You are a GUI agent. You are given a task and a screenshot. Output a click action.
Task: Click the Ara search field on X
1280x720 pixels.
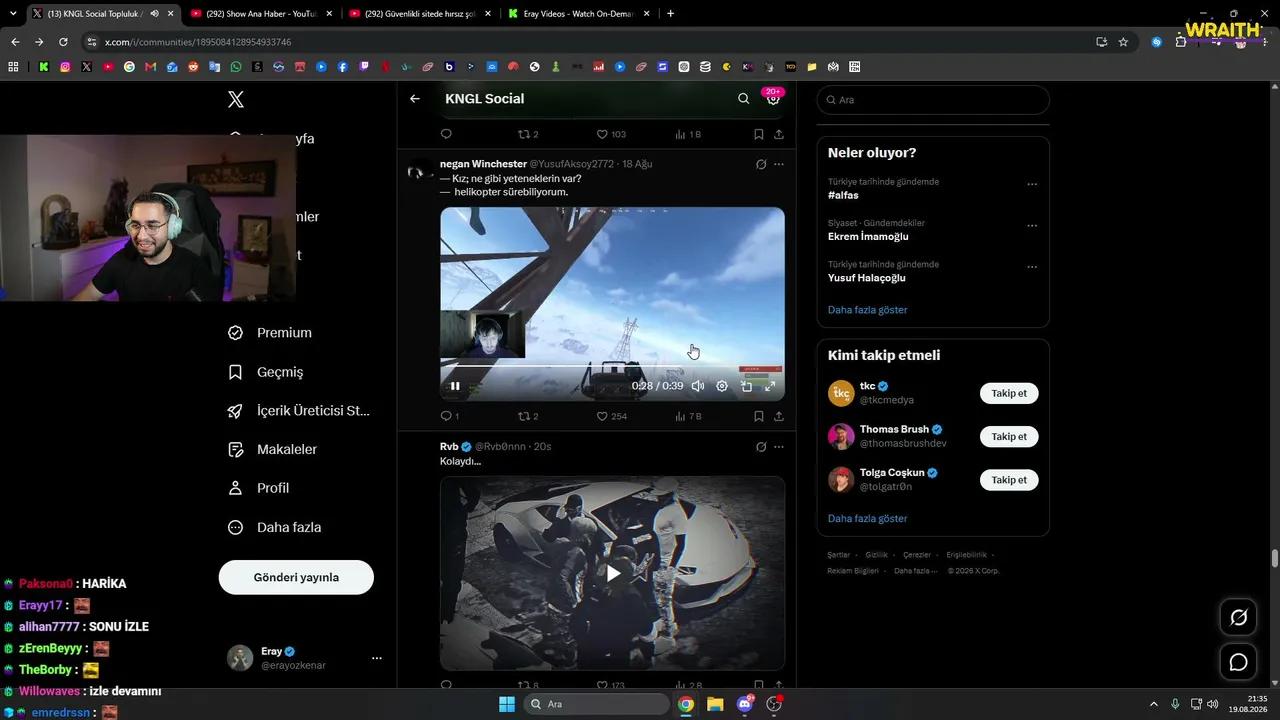[933, 100]
